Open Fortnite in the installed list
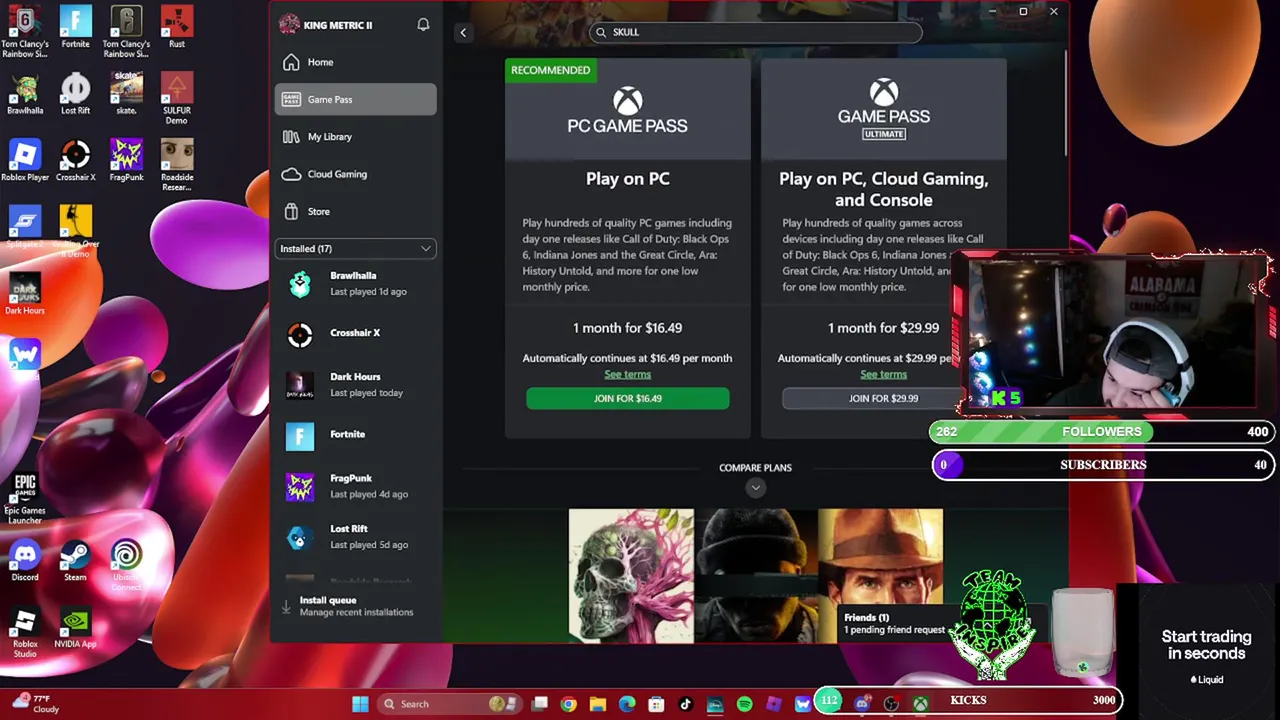The height and width of the screenshot is (720, 1280). (x=355, y=435)
